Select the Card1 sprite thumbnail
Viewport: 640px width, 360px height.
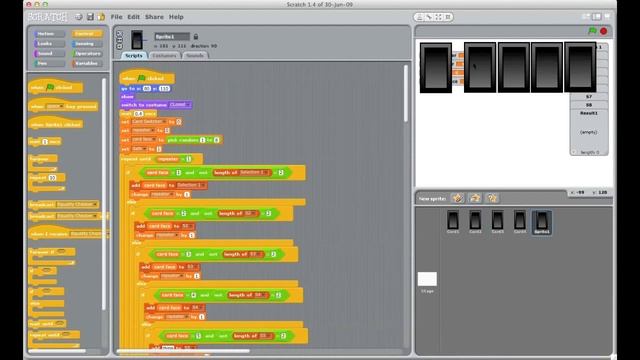click(453, 222)
